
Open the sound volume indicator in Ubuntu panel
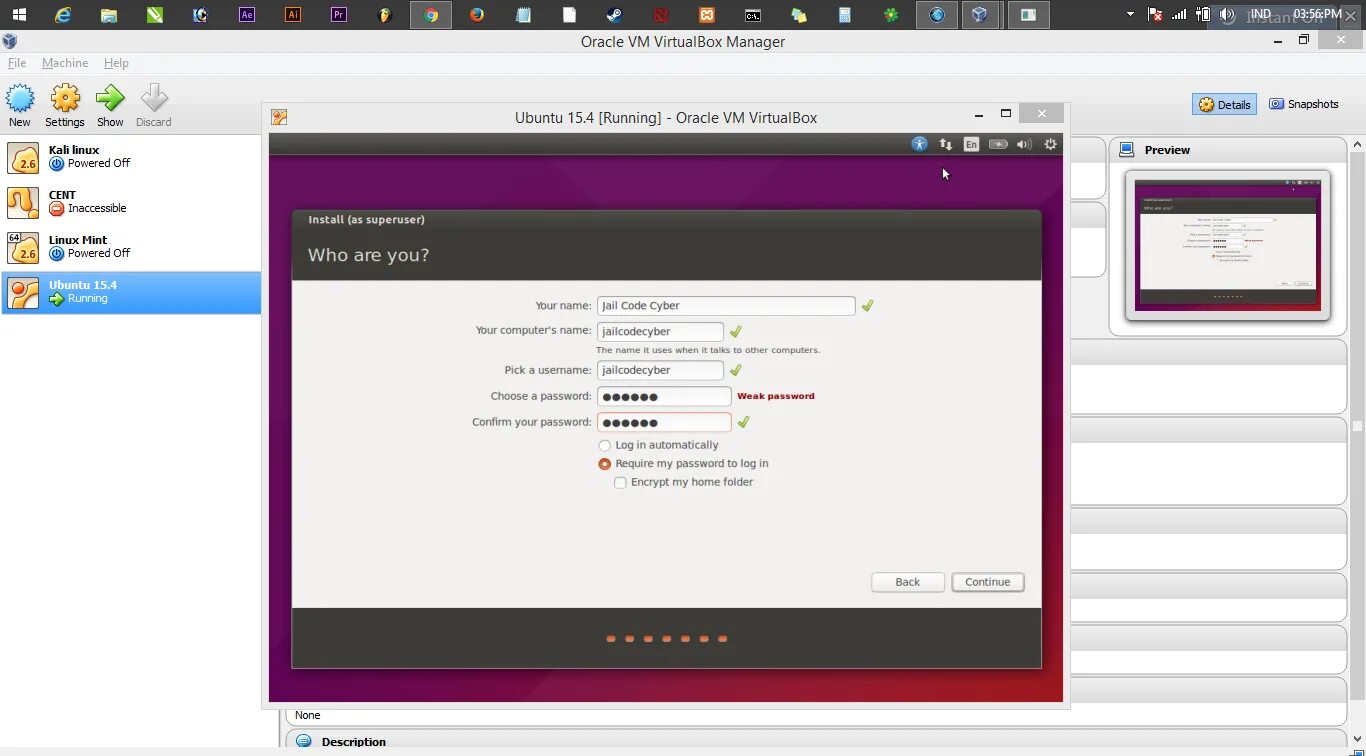coord(1024,144)
